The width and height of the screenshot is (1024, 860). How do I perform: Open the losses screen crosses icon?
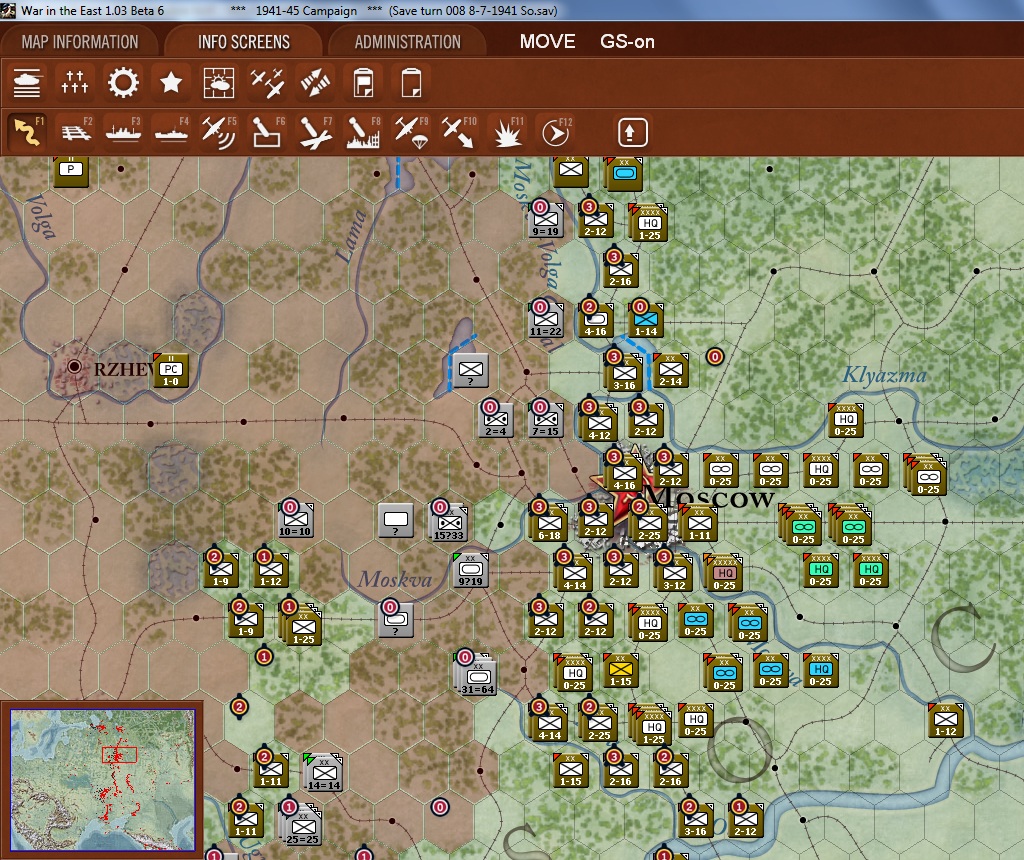coord(74,83)
